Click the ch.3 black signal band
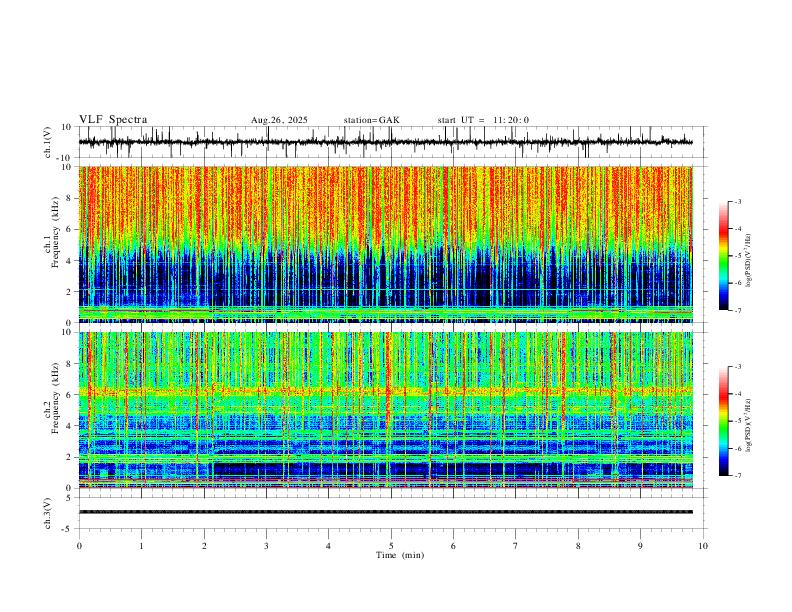 pos(385,512)
